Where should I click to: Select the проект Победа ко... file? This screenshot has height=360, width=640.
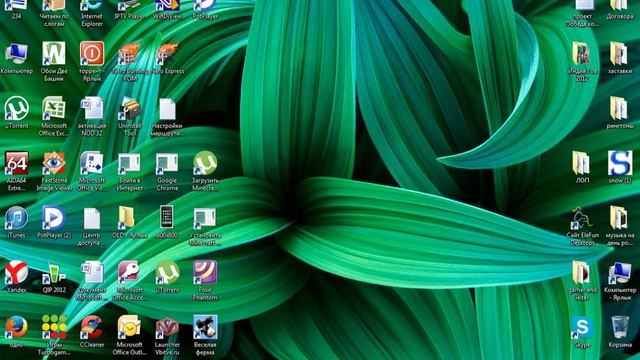point(582,13)
